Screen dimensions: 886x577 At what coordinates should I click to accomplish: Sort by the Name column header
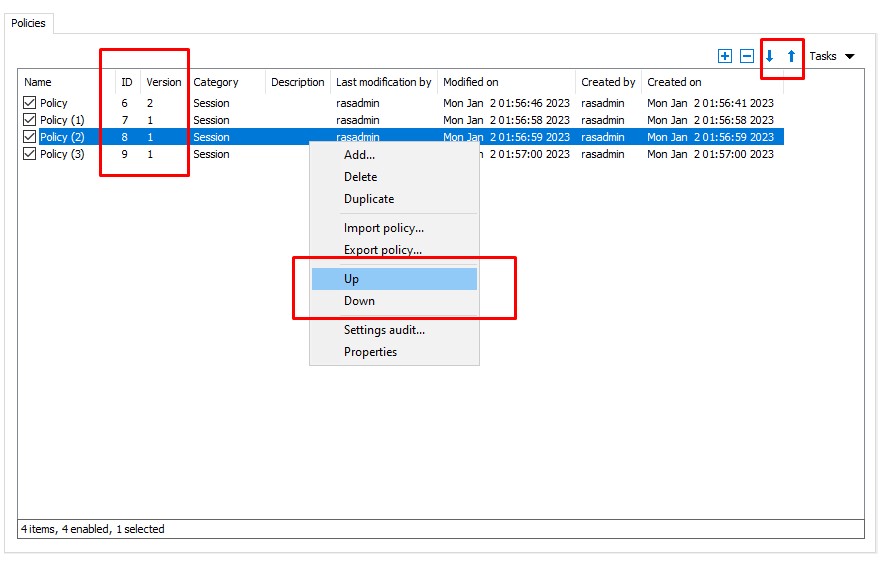point(38,82)
